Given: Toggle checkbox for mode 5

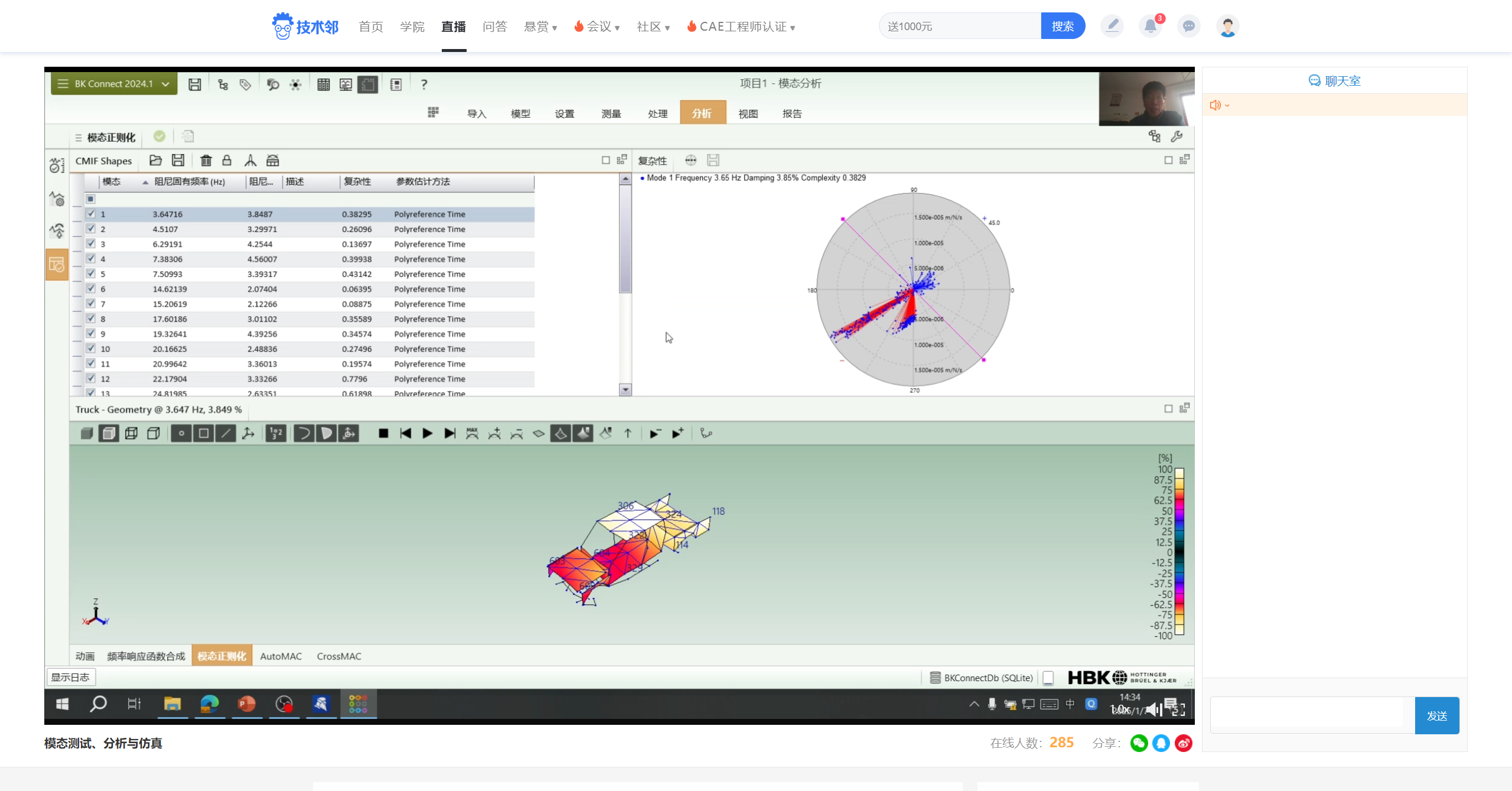Looking at the screenshot, I should coord(90,274).
